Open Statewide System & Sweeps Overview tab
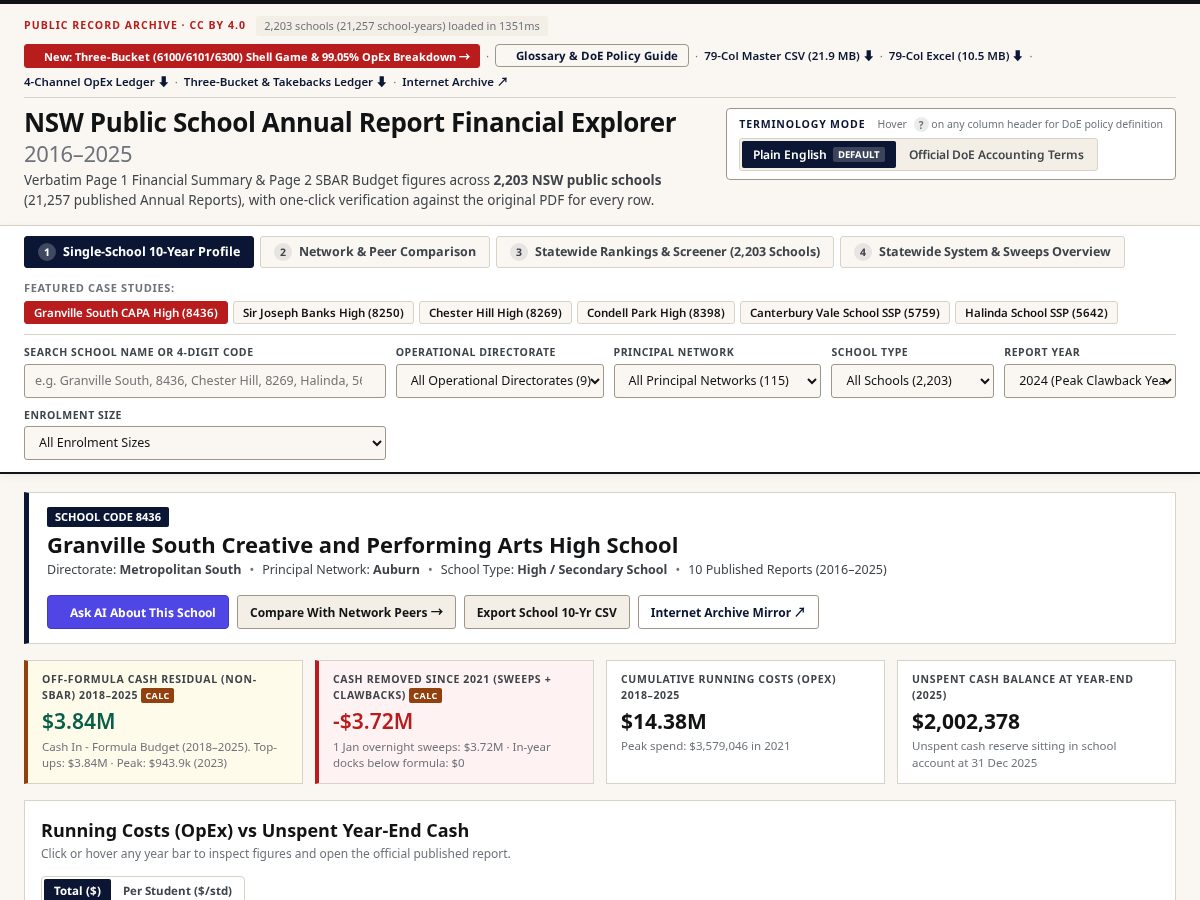The height and width of the screenshot is (900, 1200). [x=982, y=252]
